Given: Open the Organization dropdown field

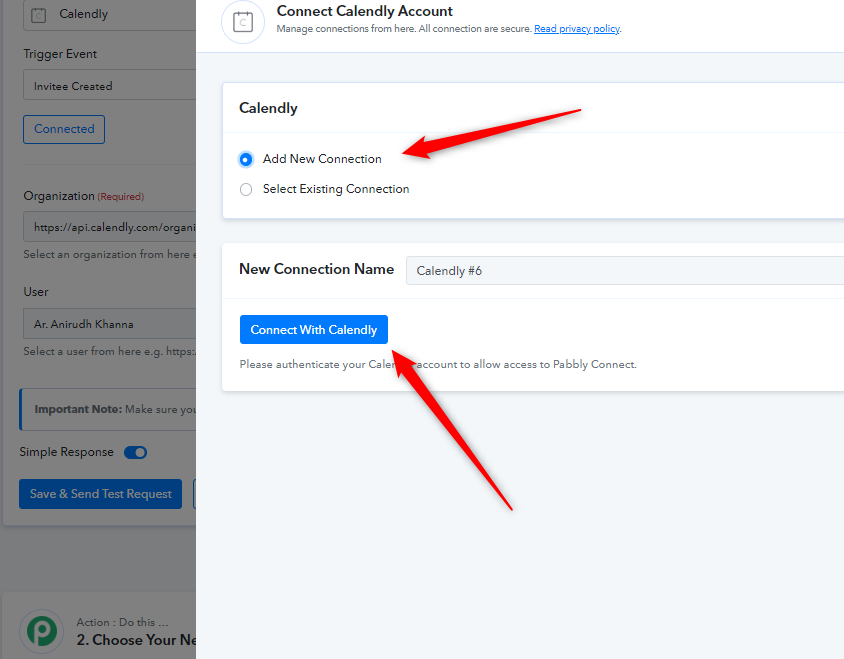Looking at the screenshot, I should tap(109, 227).
